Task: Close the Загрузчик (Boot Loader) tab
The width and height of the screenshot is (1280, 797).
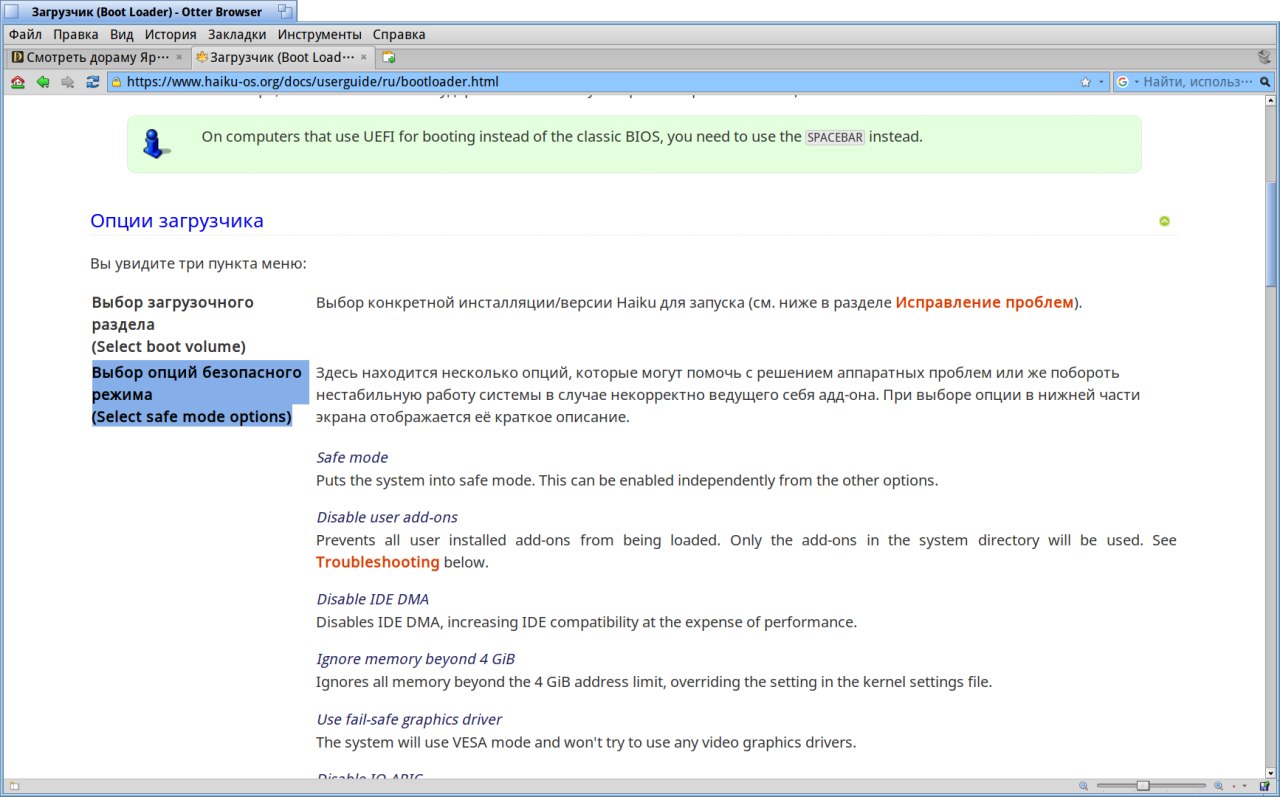Action: [364, 57]
